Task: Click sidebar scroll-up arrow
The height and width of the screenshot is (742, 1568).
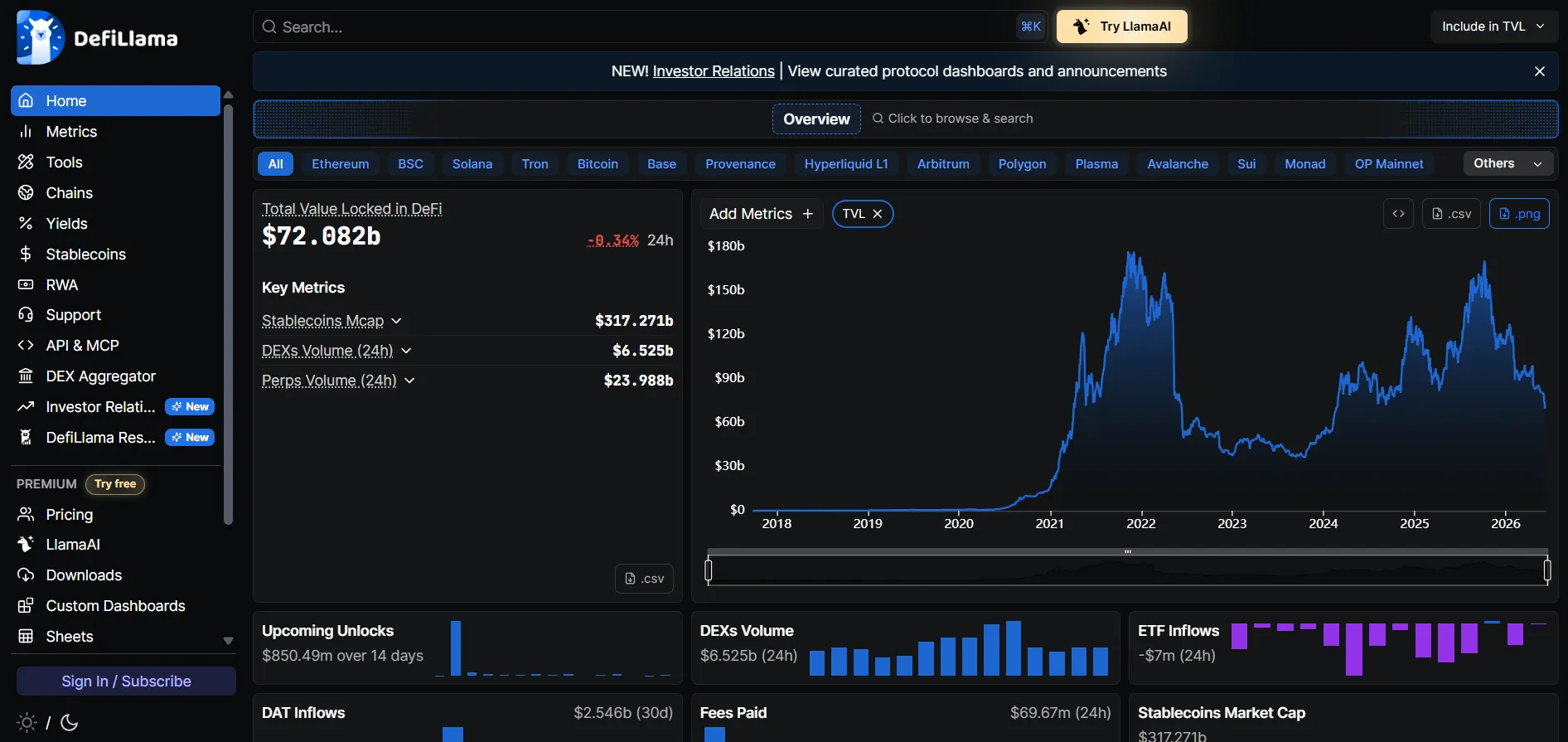Action: pyautogui.click(x=229, y=95)
